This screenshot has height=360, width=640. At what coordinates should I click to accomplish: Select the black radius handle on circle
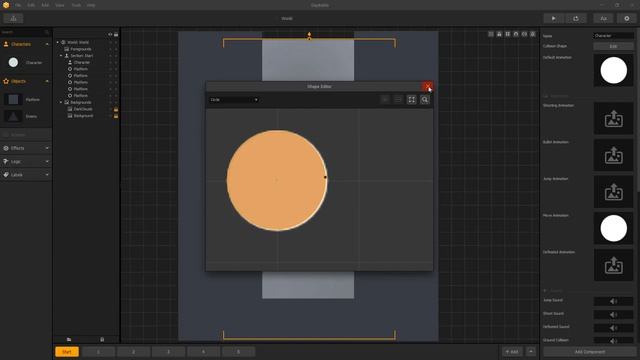(x=325, y=177)
